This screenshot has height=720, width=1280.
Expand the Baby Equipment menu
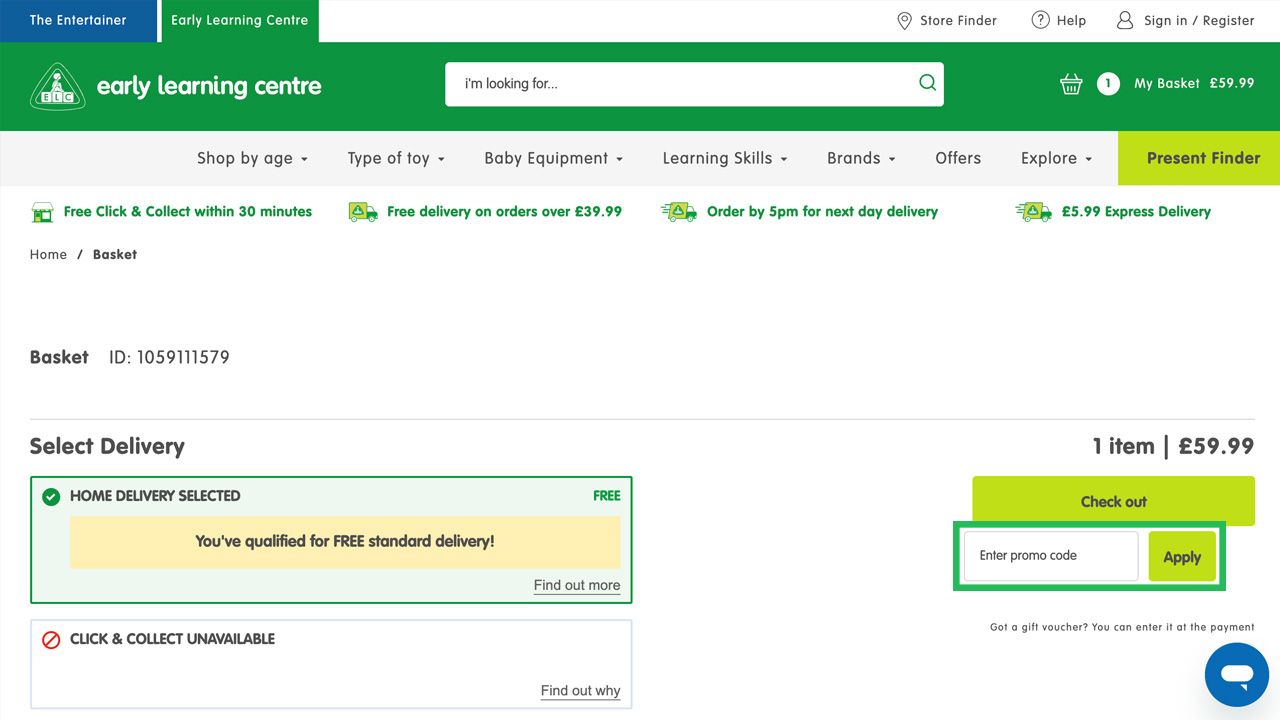click(x=554, y=158)
